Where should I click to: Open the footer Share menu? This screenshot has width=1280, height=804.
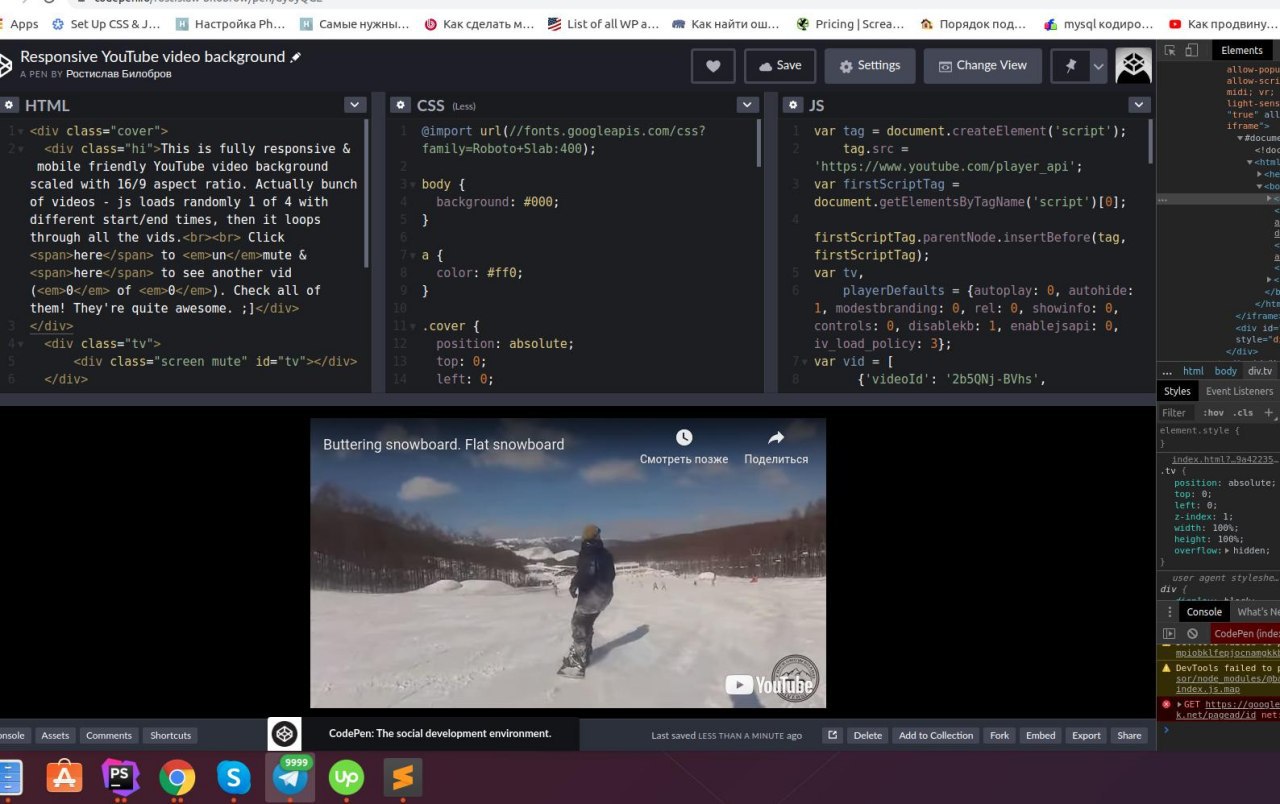click(x=1129, y=735)
